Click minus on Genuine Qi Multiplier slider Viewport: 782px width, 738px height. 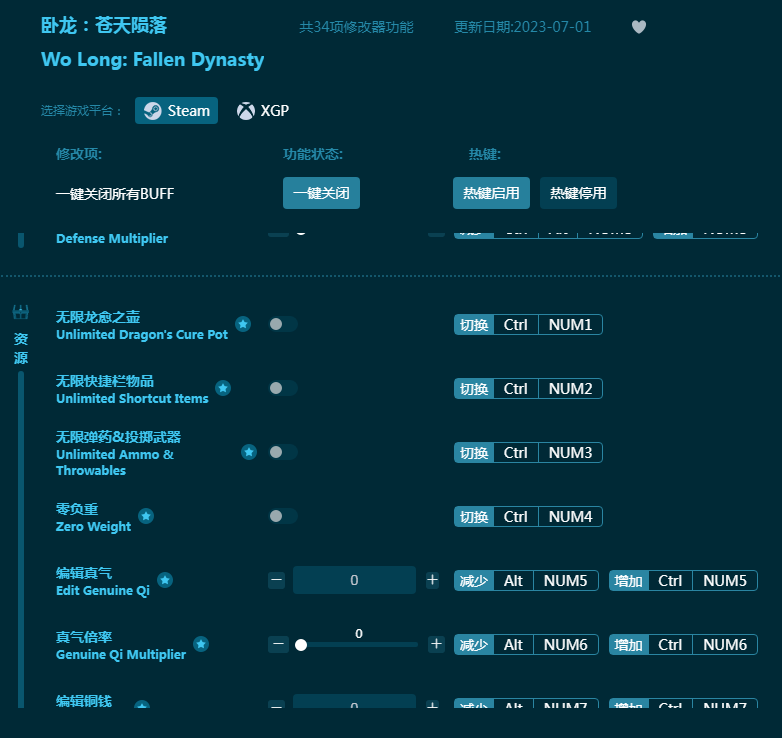pos(278,644)
